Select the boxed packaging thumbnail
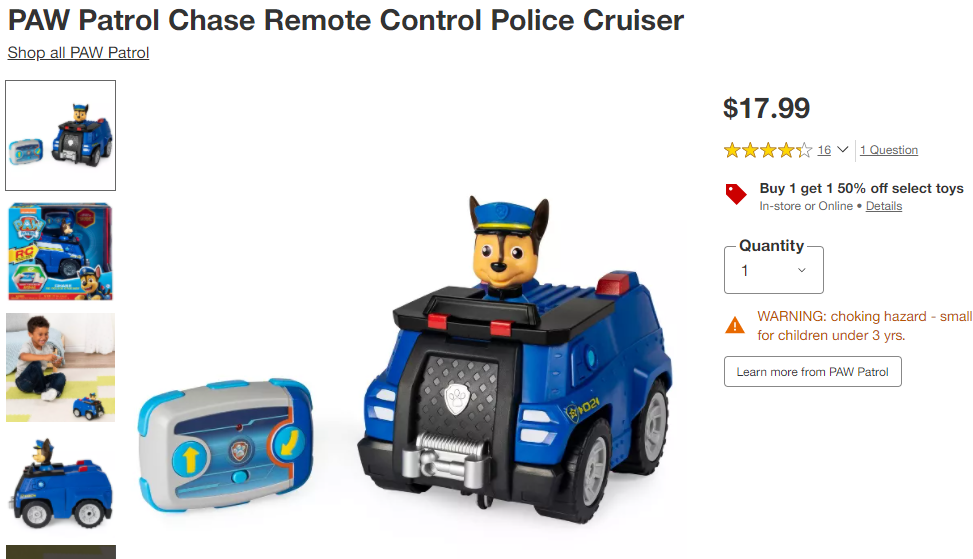Viewport: 973px width, 559px height. 61,251
